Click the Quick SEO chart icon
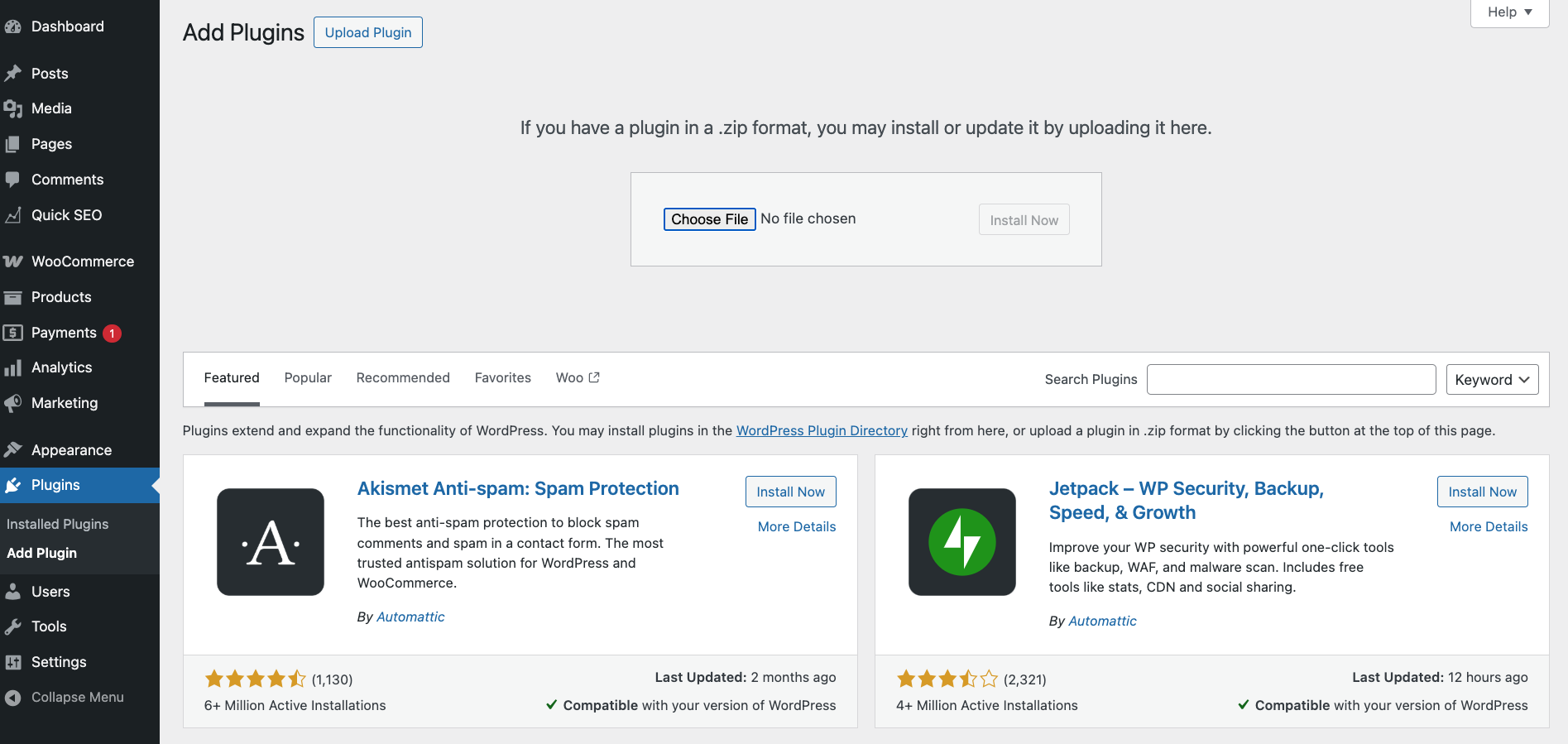 (x=12, y=215)
